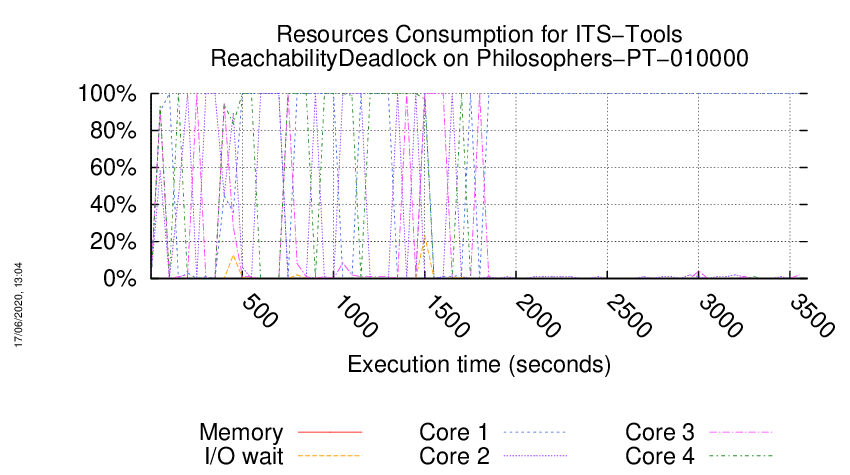Click the 20% y-axis label
The height and width of the screenshot is (475, 850).
coord(113,241)
